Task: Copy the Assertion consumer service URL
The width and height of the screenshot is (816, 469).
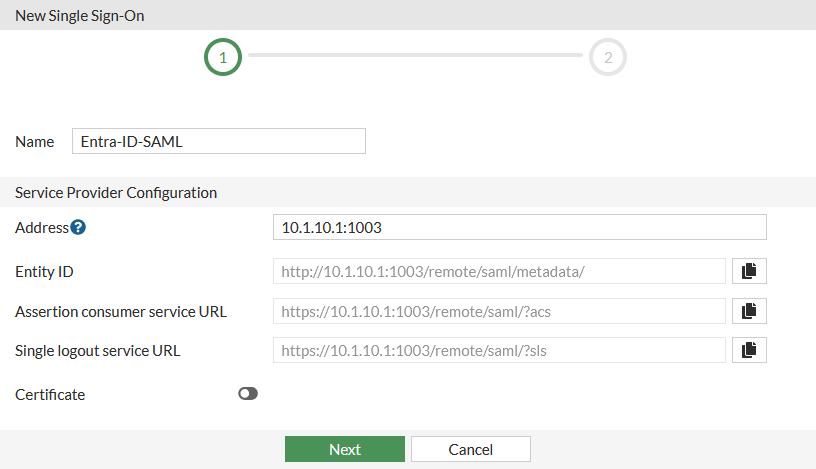Action: point(749,311)
